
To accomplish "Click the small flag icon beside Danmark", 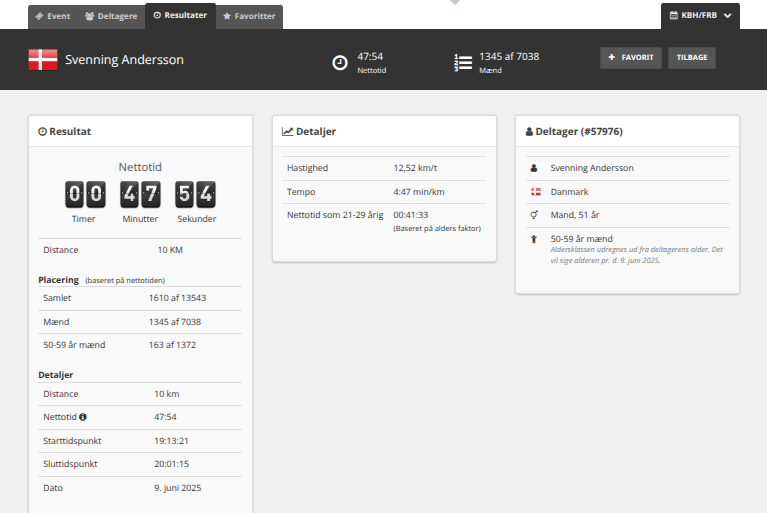I will tap(536, 192).
